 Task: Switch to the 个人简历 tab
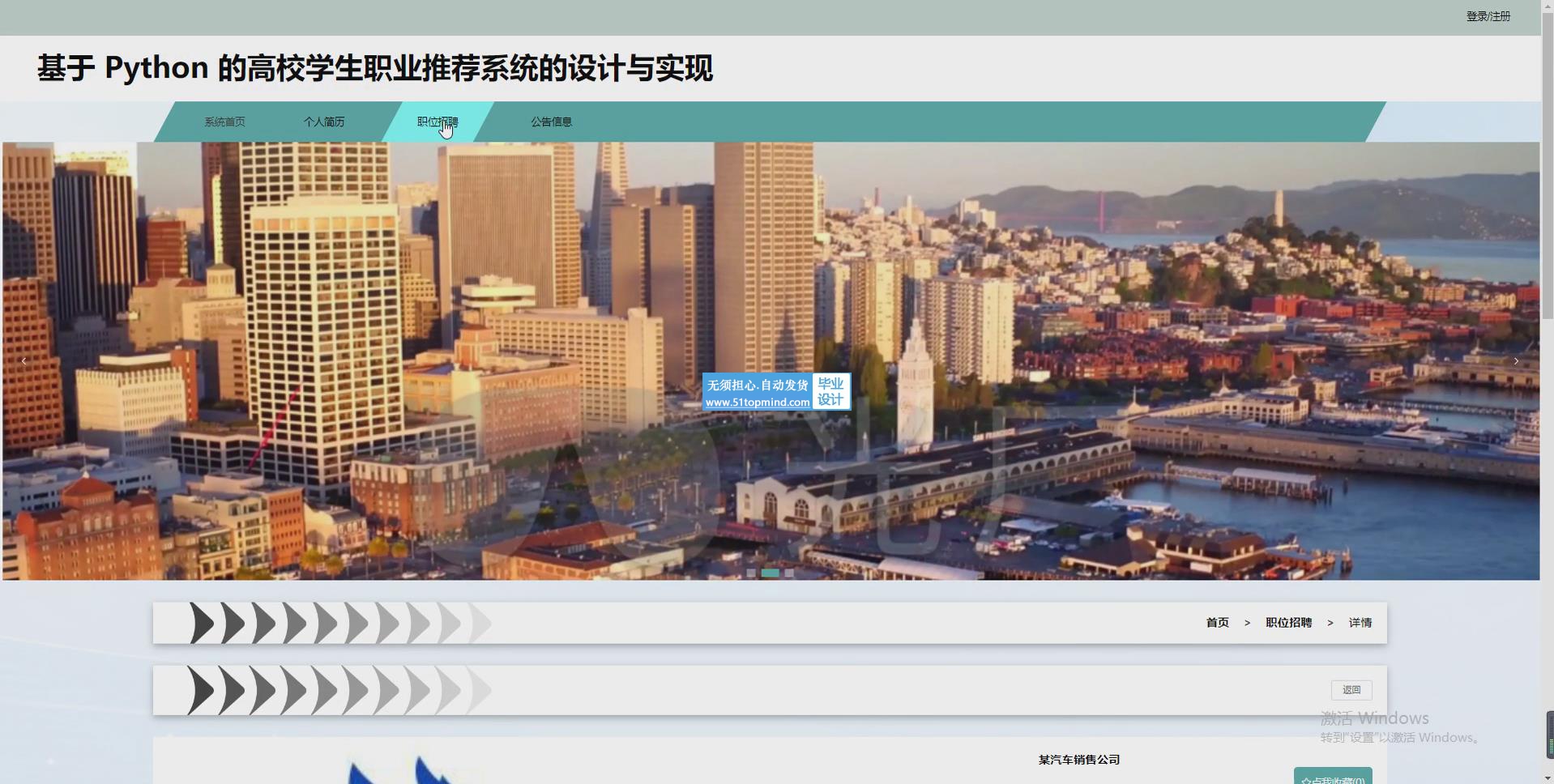pos(324,122)
